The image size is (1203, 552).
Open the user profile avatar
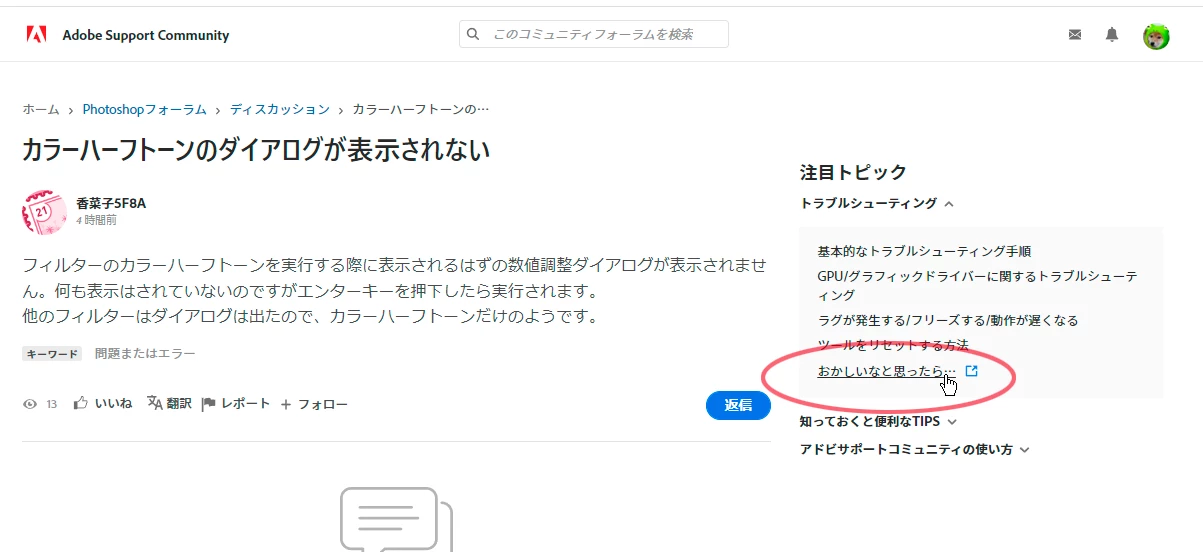click(x=1156, y=36)
